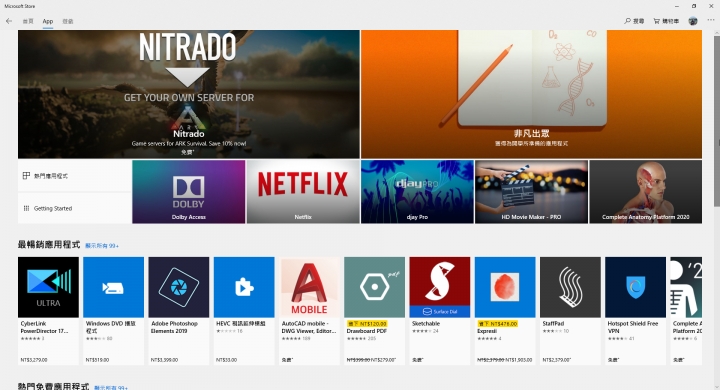The height and width of the screenshot is (390, 720).
Task: Open search with the magnifier icon
Action: click(x=634, y=21)
